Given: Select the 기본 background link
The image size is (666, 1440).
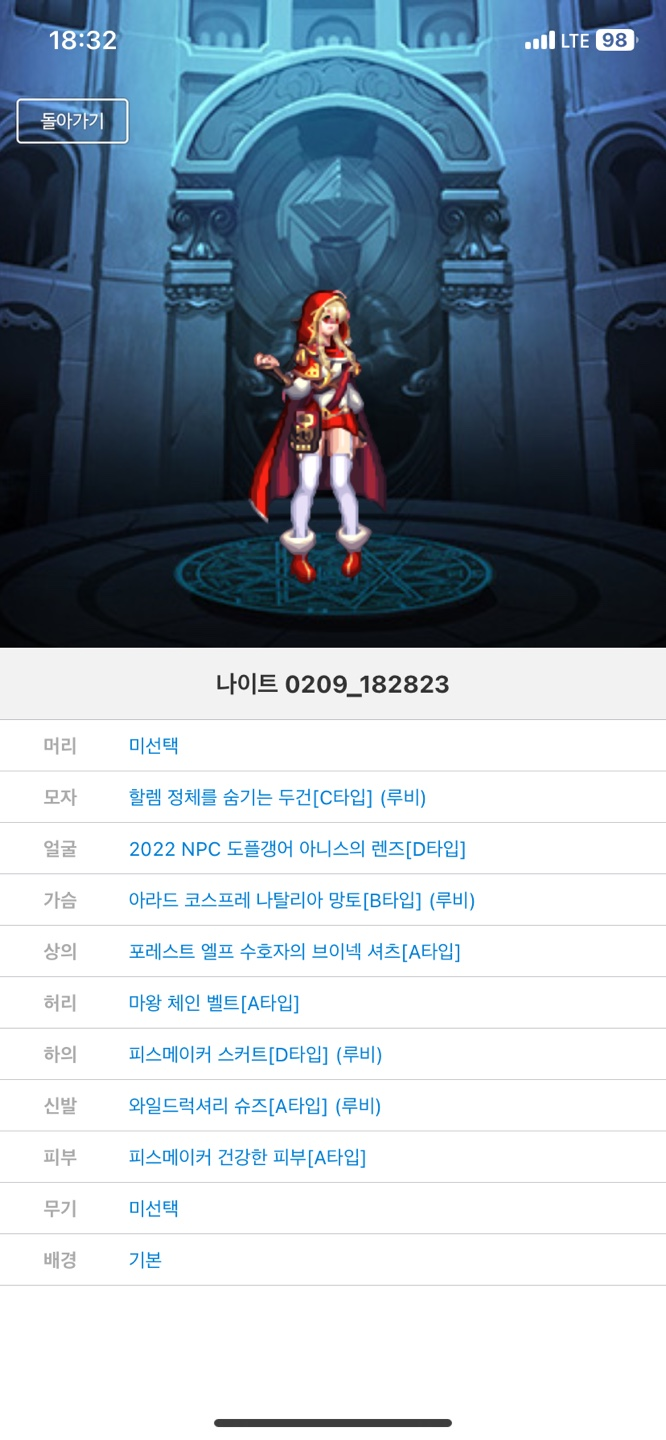Looking at the screenshot, I should pyautogui.click(x=145, y=1260).
